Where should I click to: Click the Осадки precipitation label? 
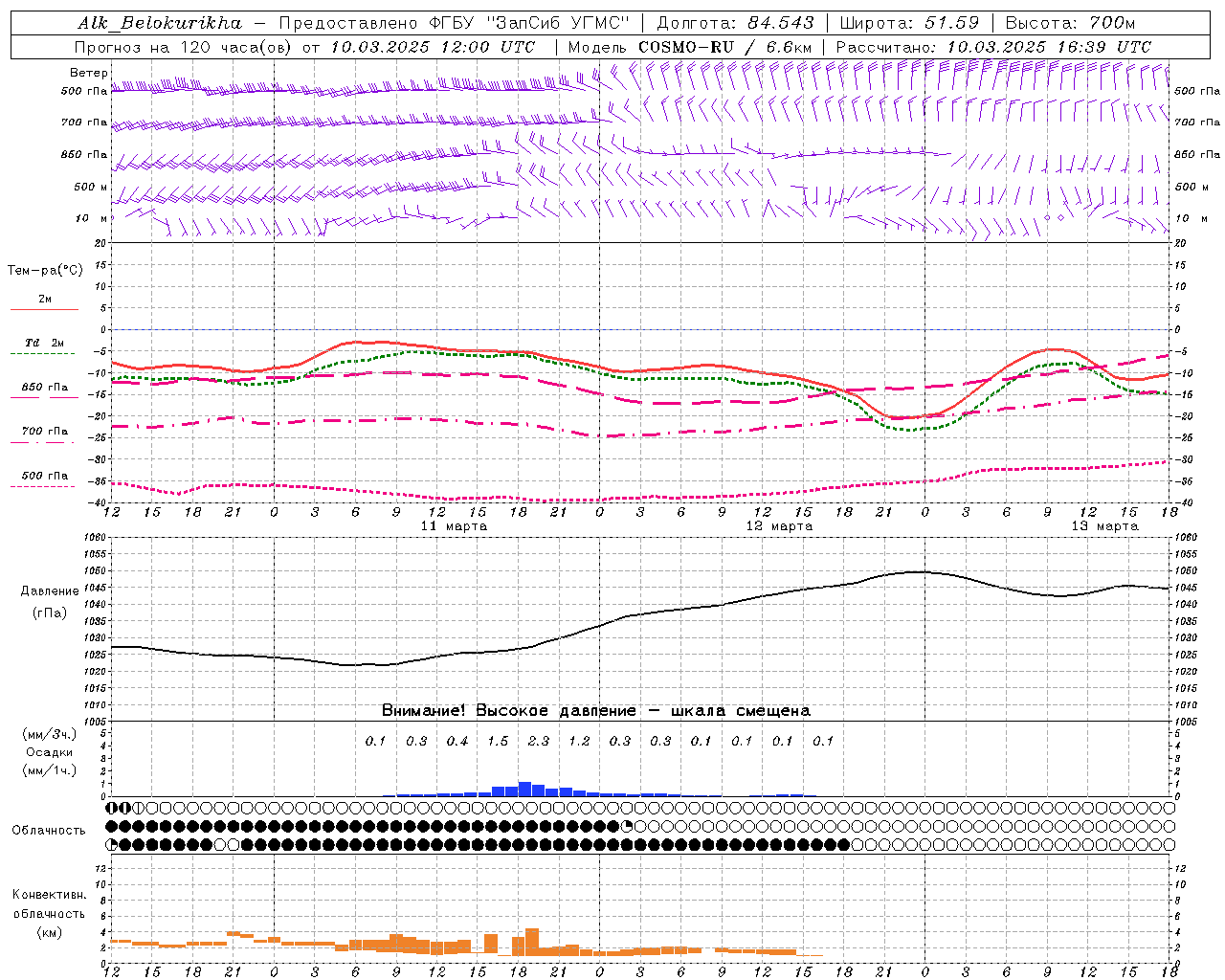pos(50,752)
